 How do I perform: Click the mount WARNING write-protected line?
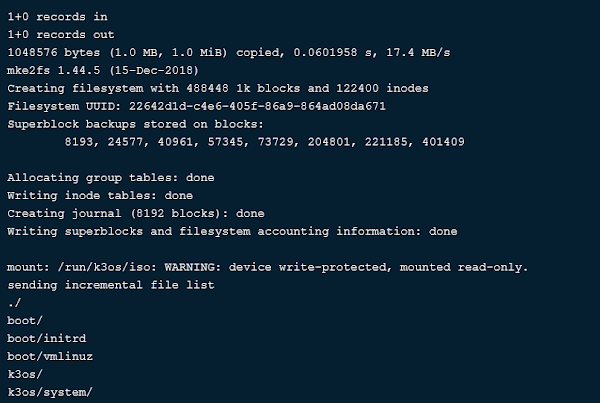[267, 267]
